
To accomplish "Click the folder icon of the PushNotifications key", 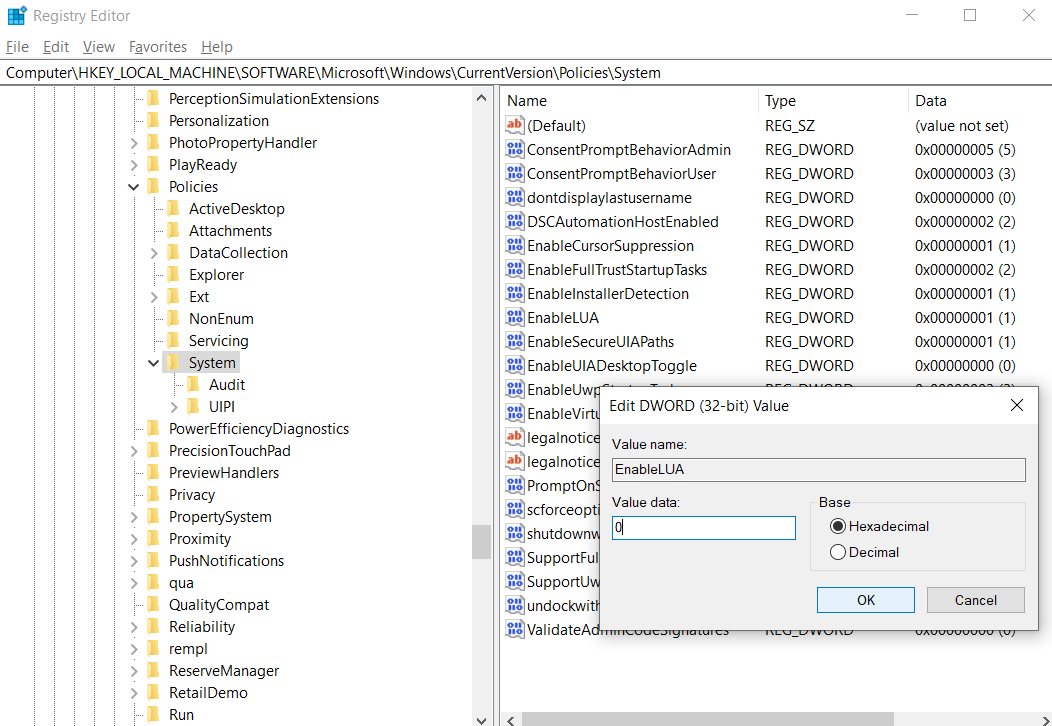I will tap(154, 560).
